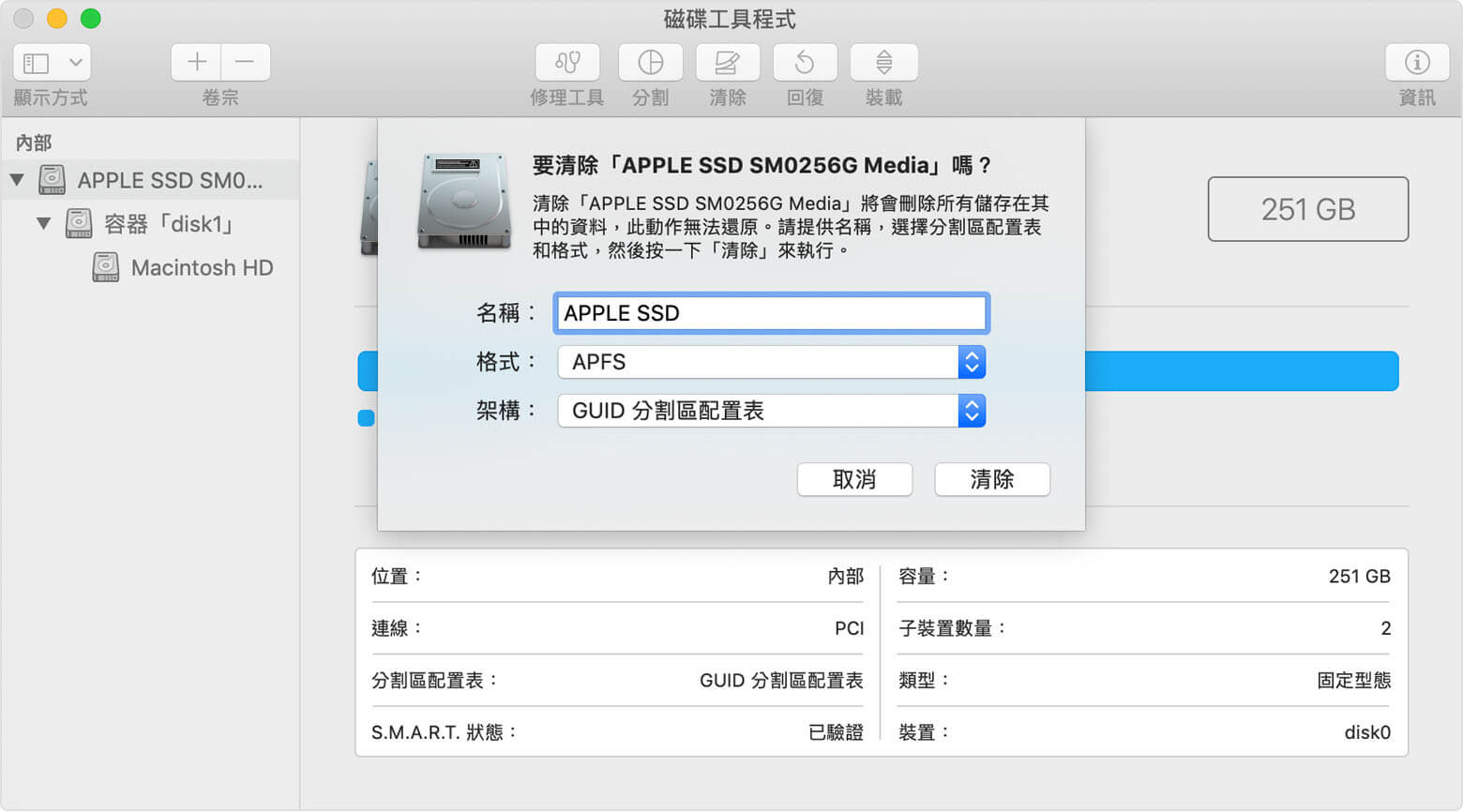The image size is (1463, 812).
Task: Open the 顯示方式 dropdown chevron
Action: 76,63
